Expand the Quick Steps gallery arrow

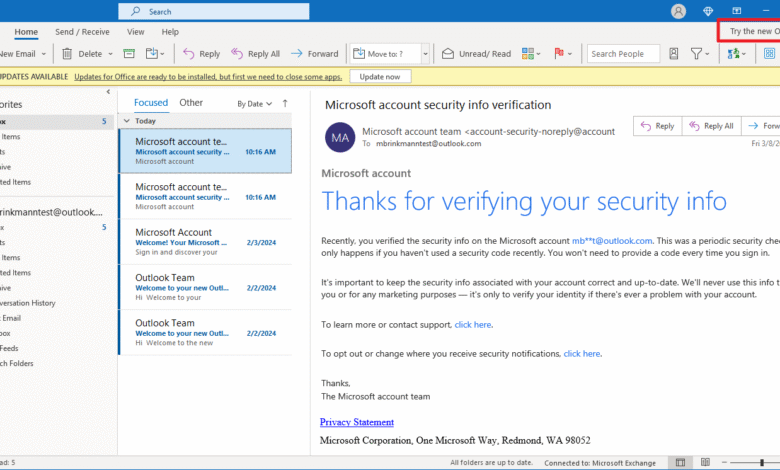[425, 54]
